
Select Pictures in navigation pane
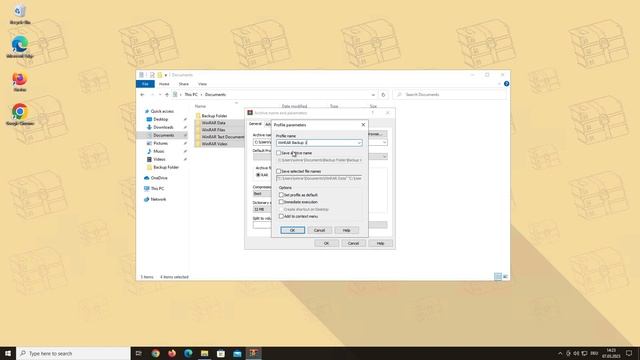(160, 143)
